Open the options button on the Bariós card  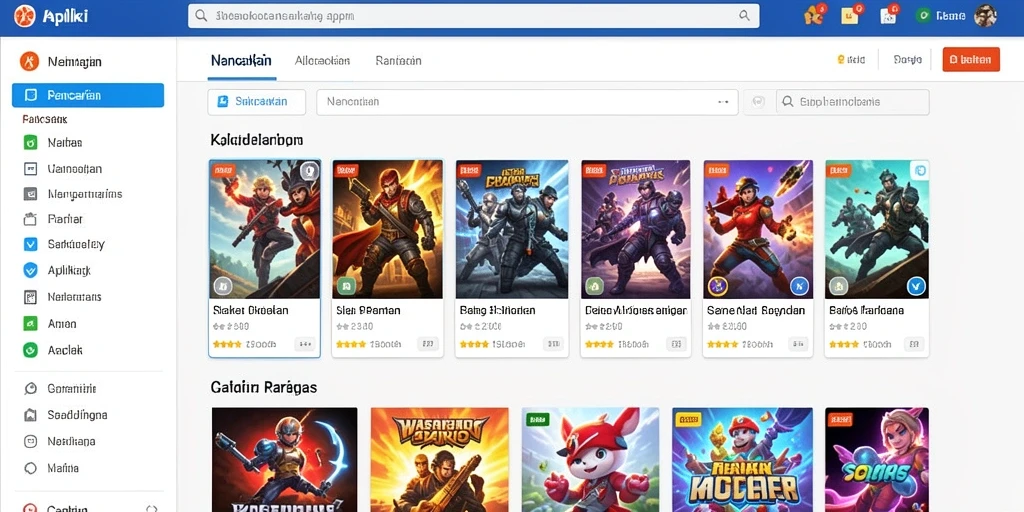[x=916, y=344]
